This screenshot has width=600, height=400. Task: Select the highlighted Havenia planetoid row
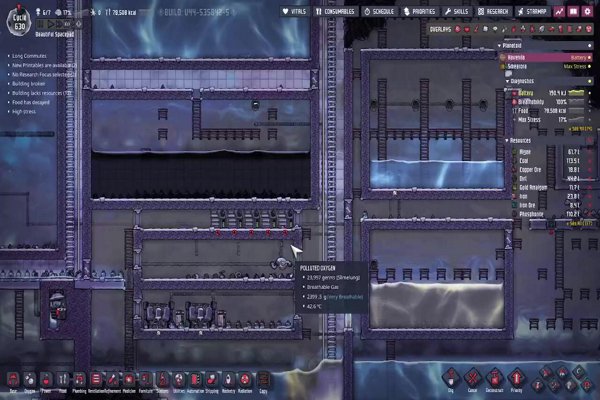[546, 57]
